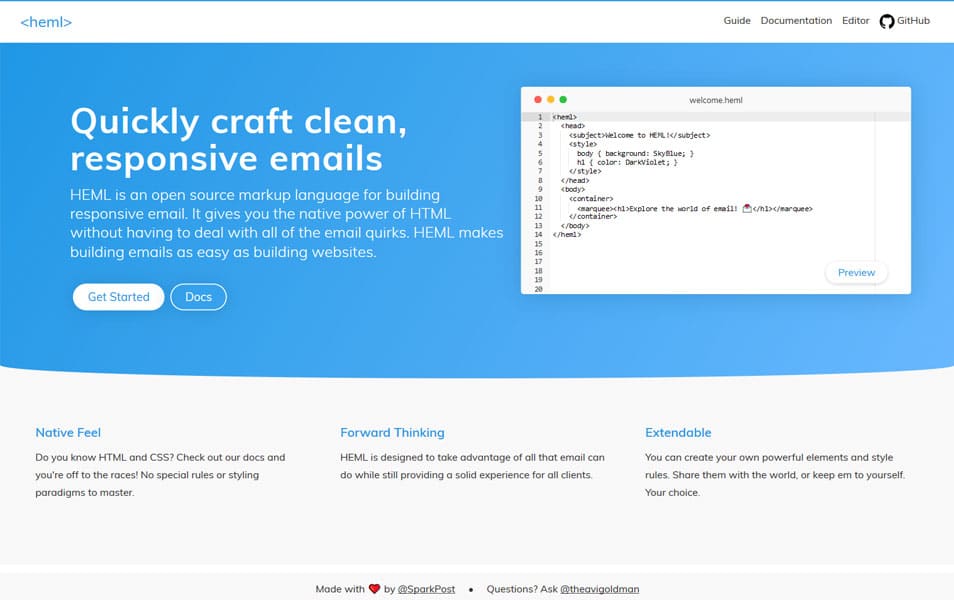Click the red close dot on editor window
The height and width of the screenshot is (600, 954).
(538, 99)
